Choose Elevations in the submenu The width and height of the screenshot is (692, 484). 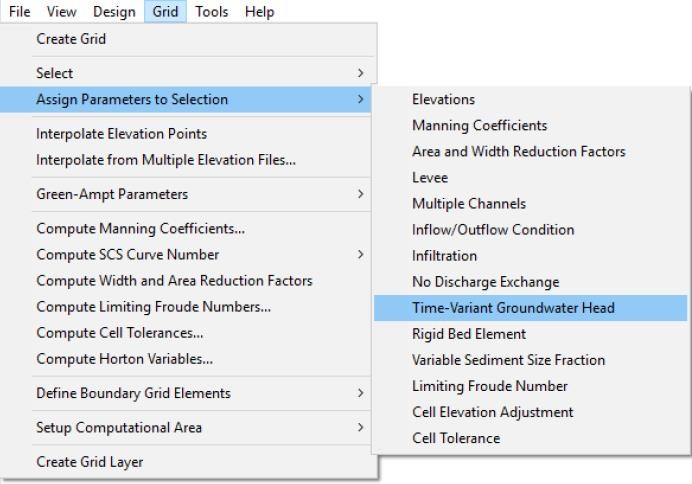pyautogui.click(x=443, y=100)
